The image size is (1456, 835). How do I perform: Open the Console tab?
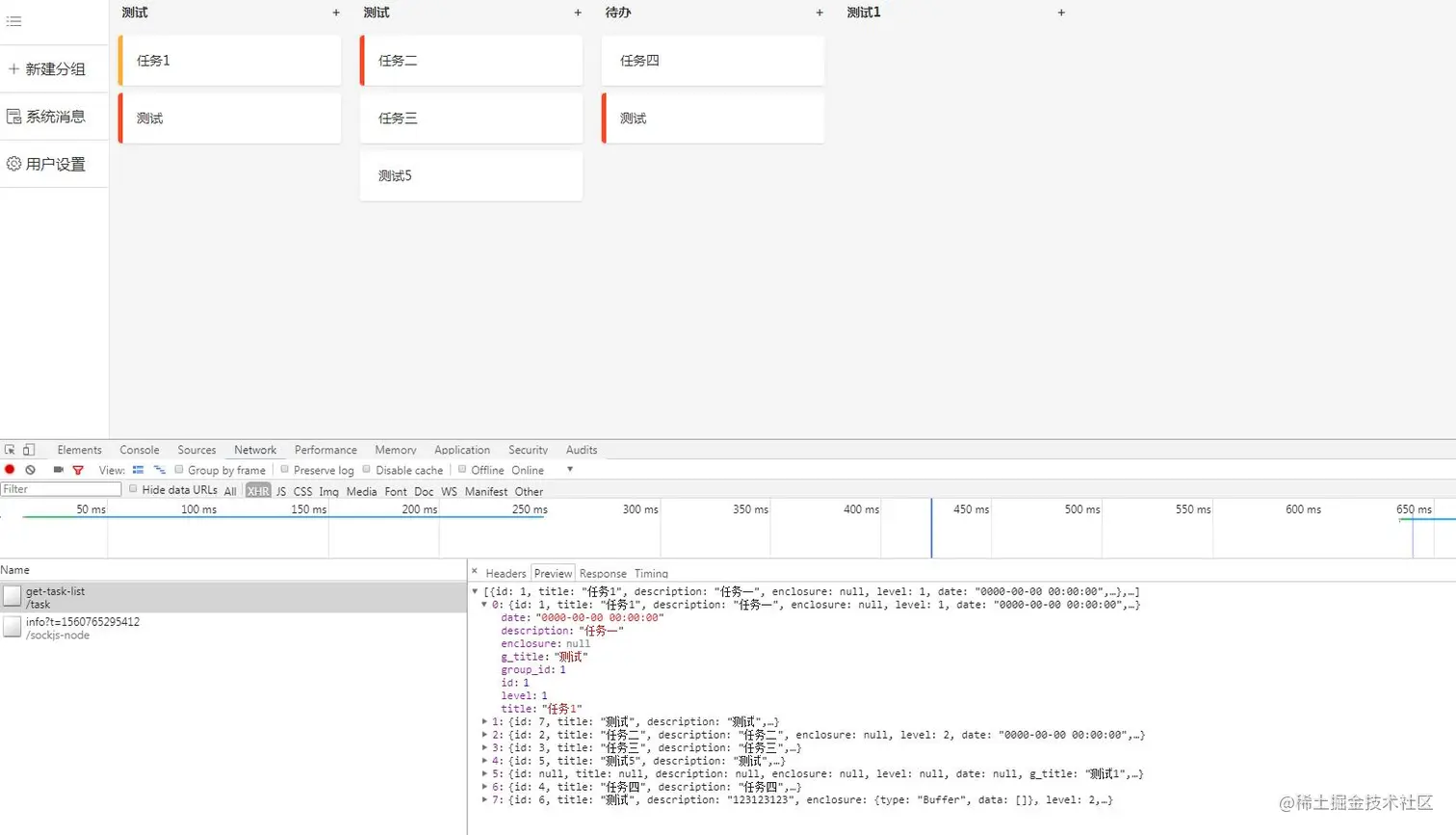pos(140,450)
